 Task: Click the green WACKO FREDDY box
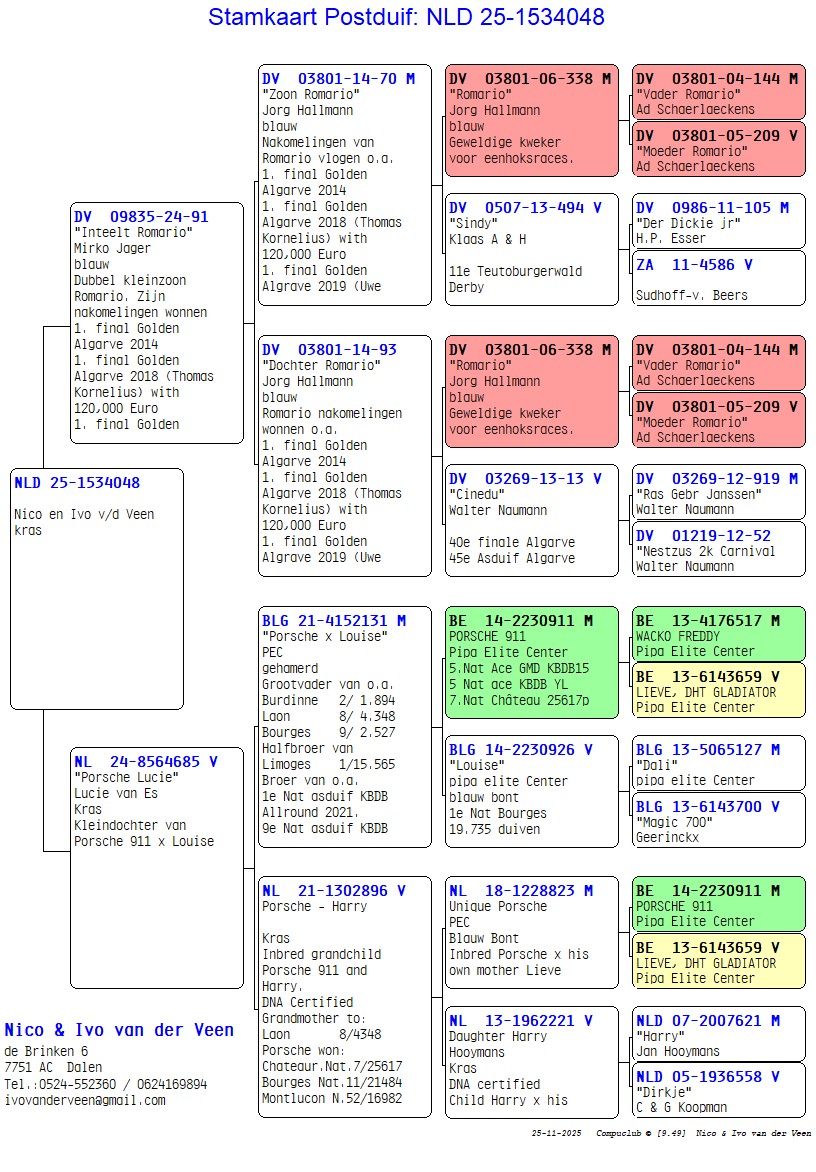pos(718,634)
